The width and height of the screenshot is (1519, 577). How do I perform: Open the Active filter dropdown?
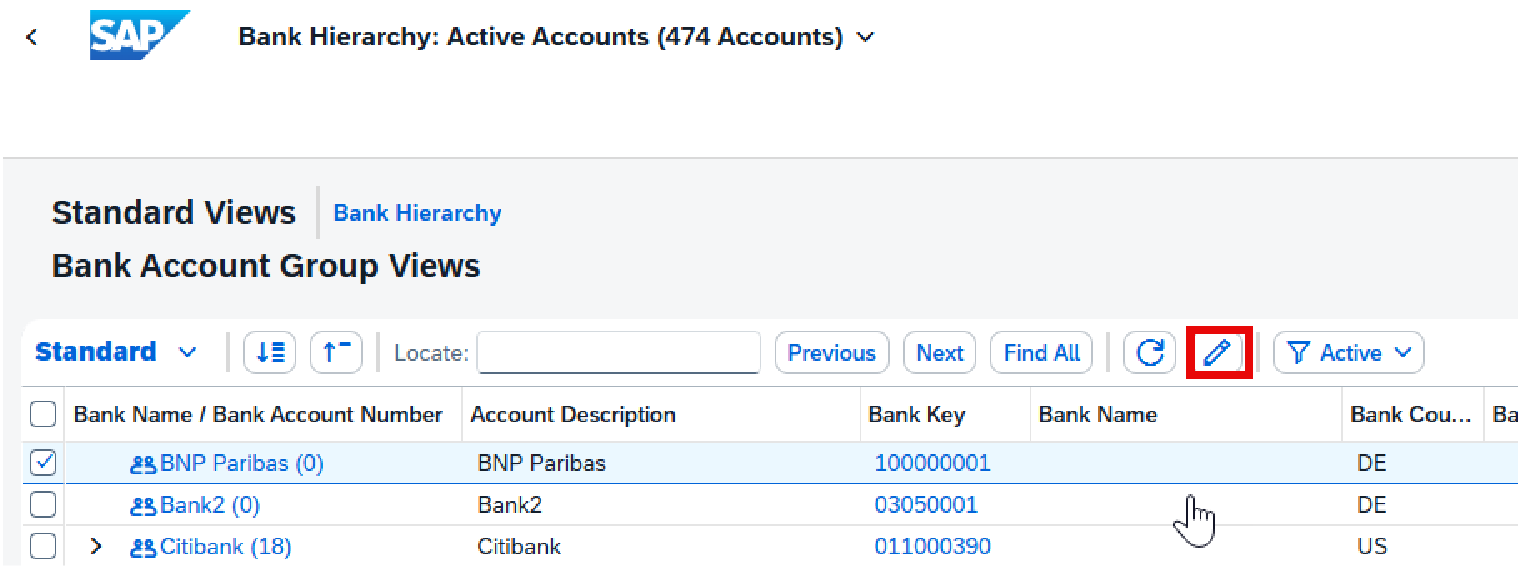pyautogui.click(x=1349, y=353)
